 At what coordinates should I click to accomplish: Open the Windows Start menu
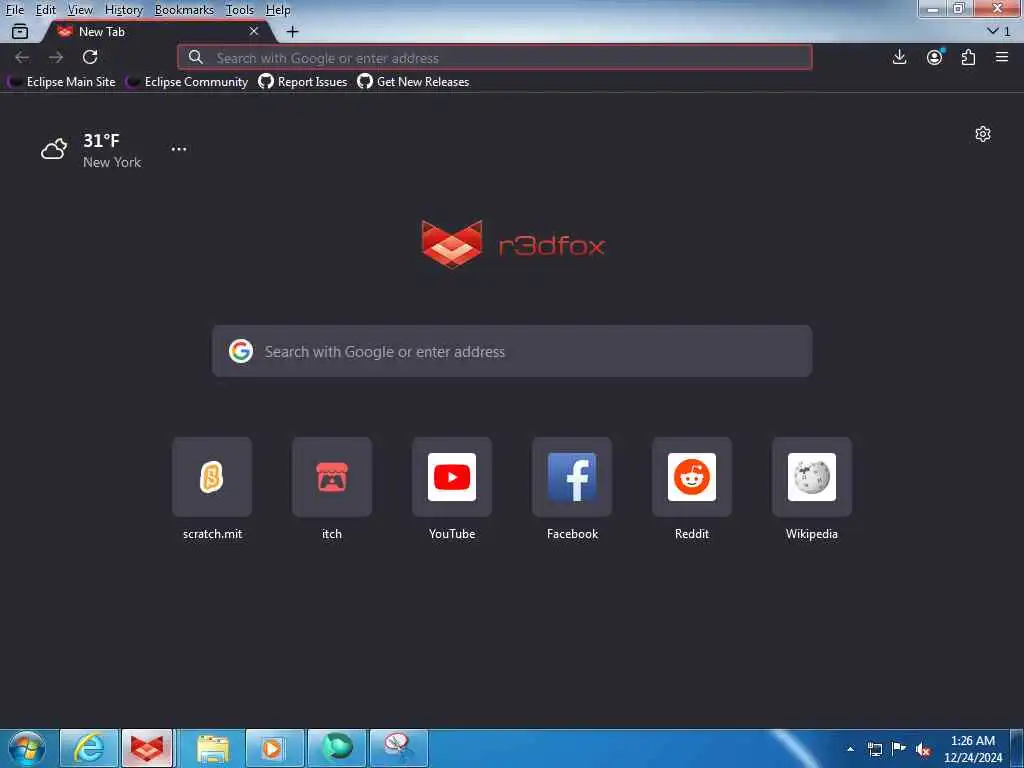pyautogui.click(x=27, y=748)
